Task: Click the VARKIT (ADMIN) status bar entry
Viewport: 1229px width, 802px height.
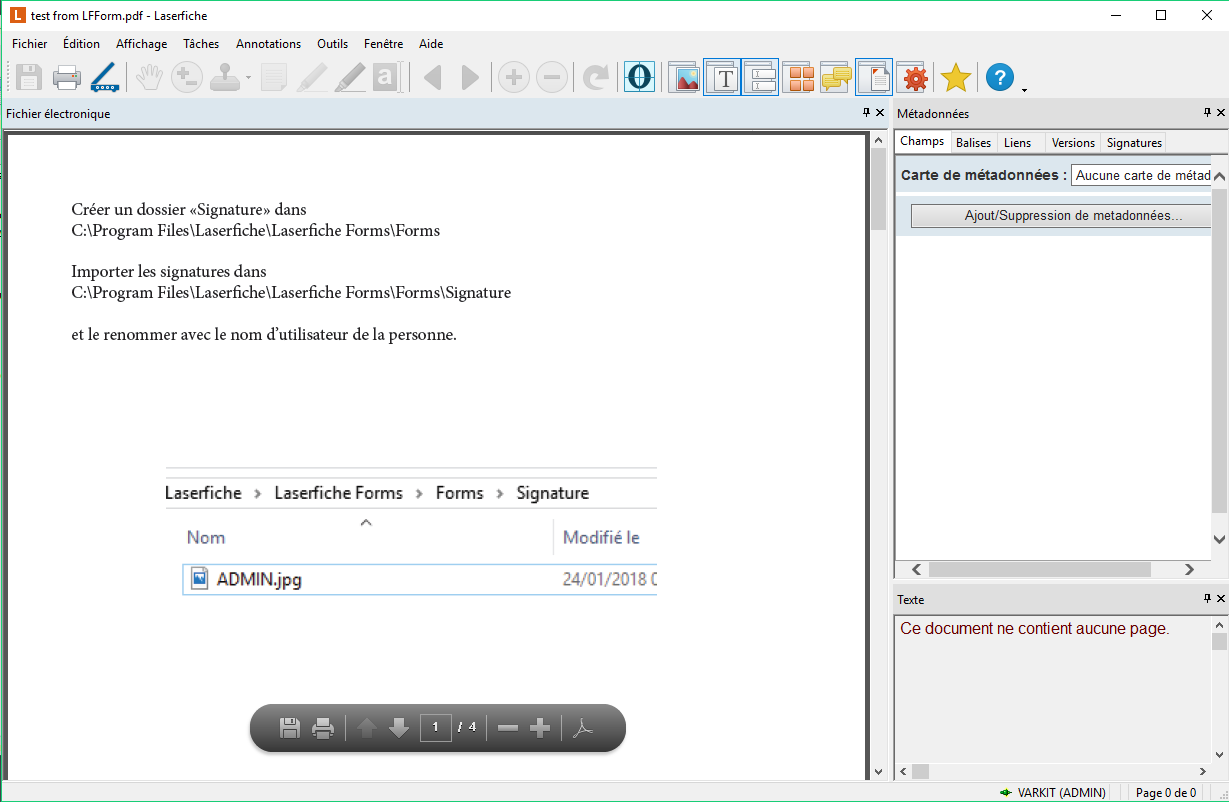Action: pos(1052,793)
